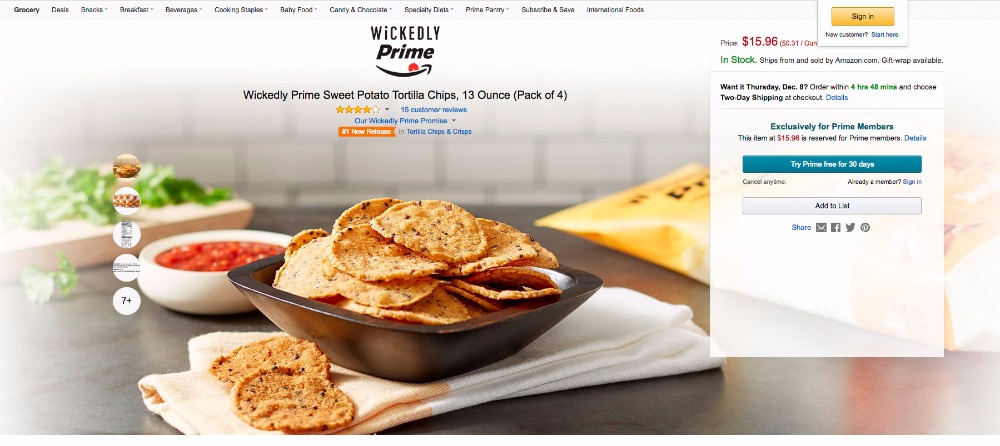Click the Wickedly Prime logo
Viewport: 1000px width, 446px height.
tap(405, 51)
